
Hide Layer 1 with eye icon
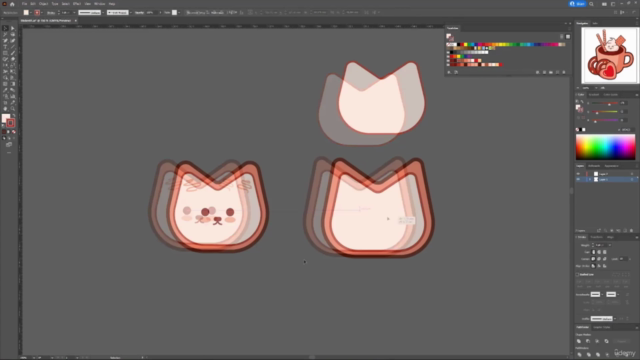pos(578,179)
